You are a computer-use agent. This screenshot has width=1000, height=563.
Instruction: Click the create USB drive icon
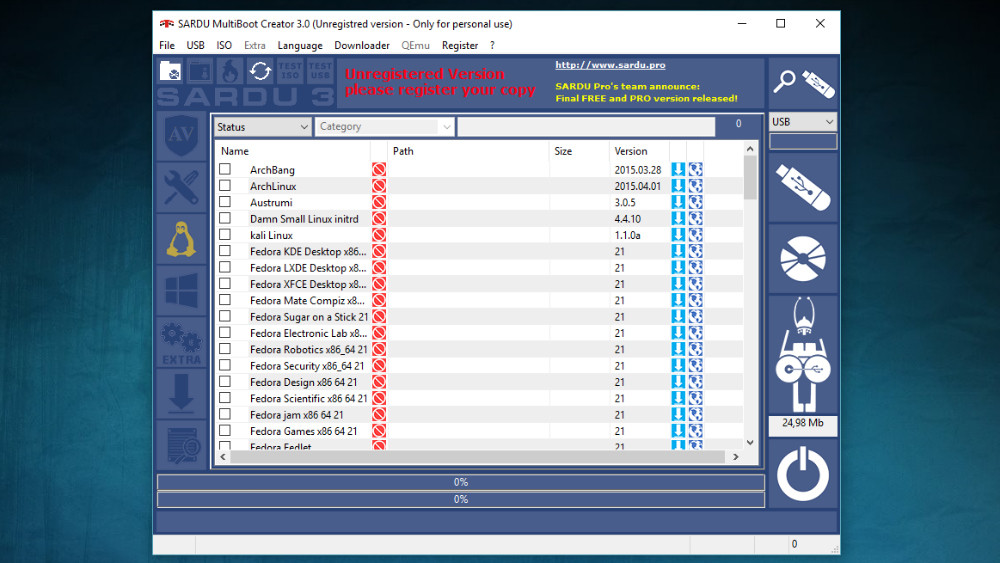coord(803,187)
